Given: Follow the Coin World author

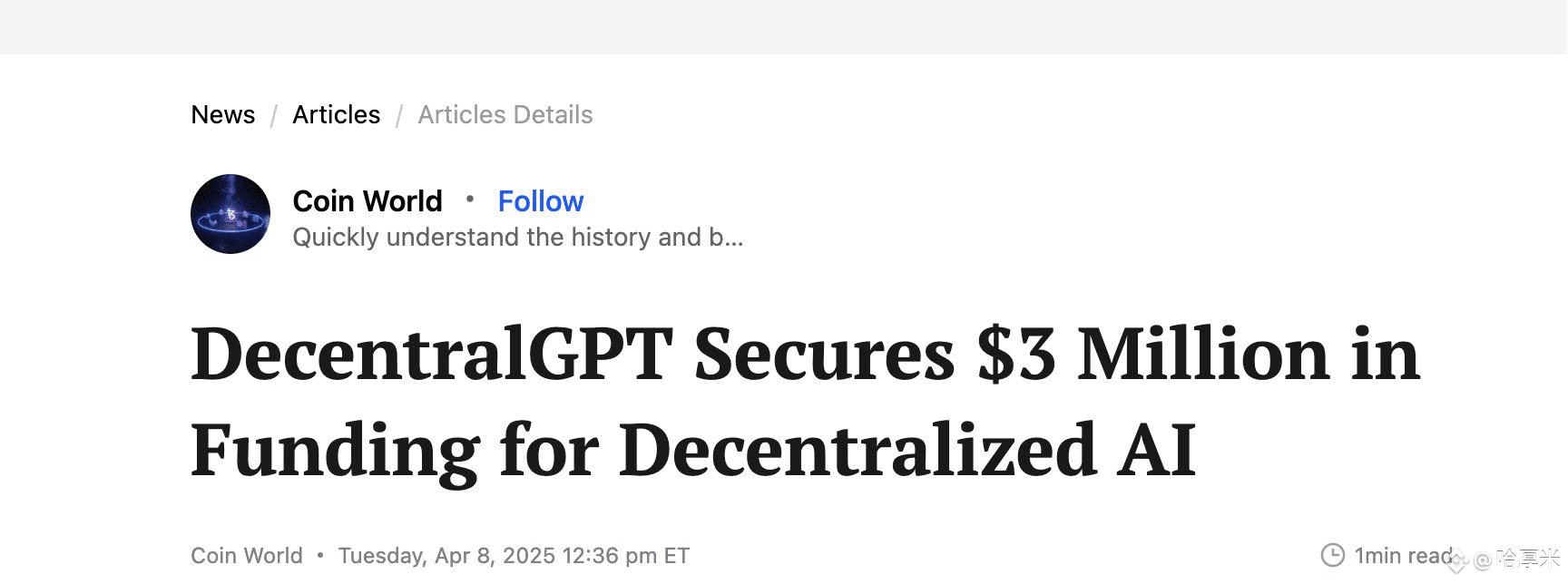Looking at the screenshot, I should click(541, 201).
